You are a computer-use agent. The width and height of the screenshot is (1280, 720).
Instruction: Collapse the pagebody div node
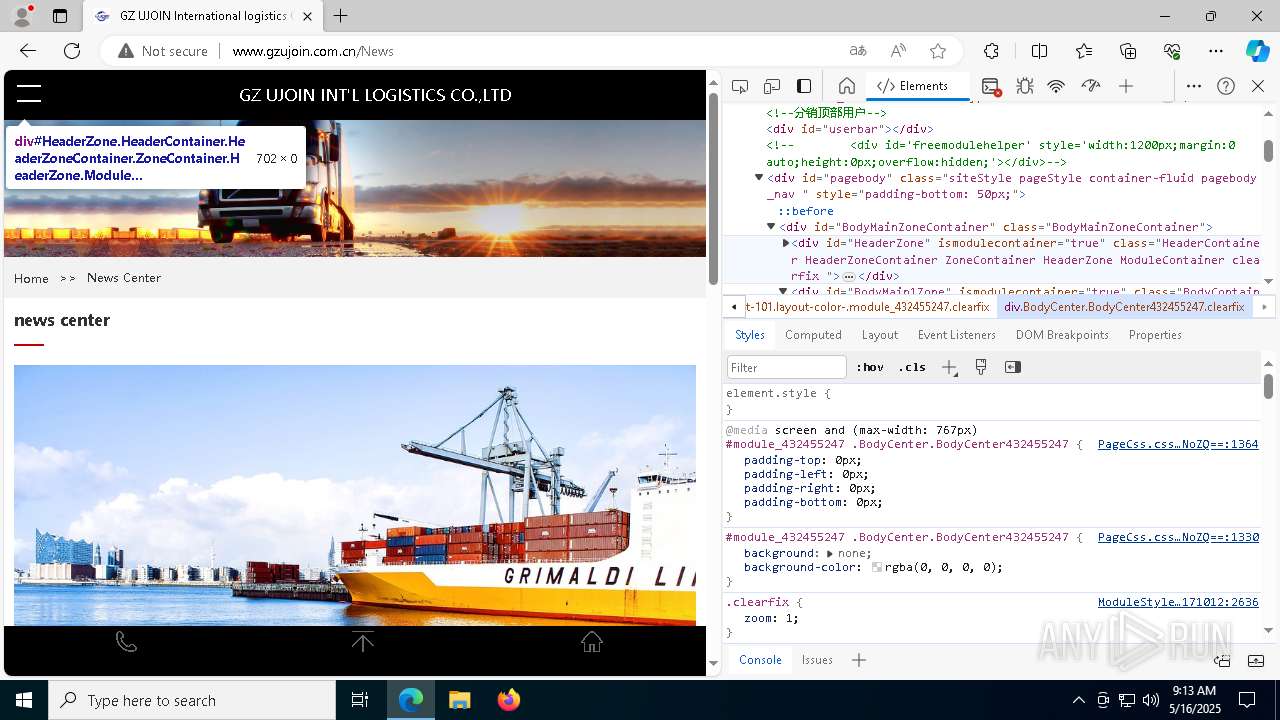759,178
